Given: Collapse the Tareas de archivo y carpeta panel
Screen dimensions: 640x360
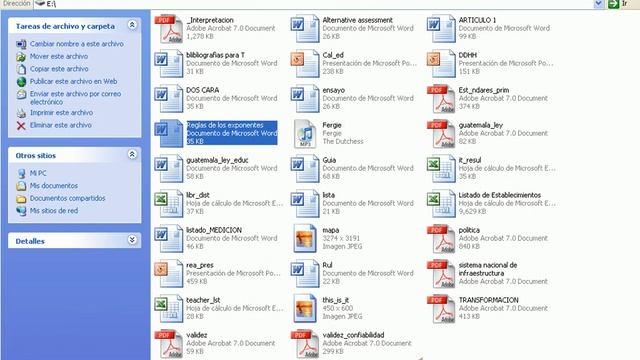Looking at the screenshot, I should (x=132, y=25).
